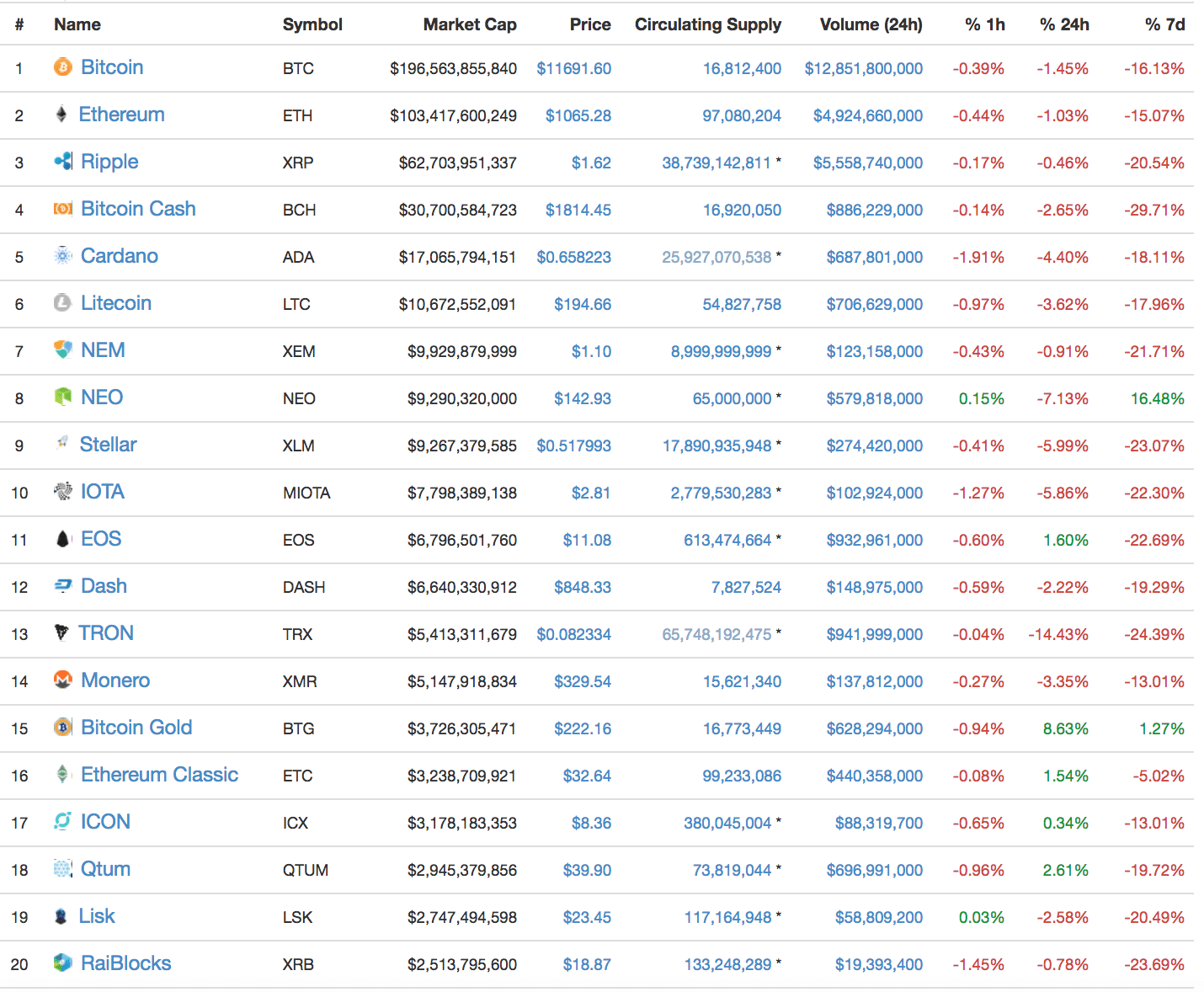Click the MIOTA symbol cell

pyautogui.click(x=306, y=493)
